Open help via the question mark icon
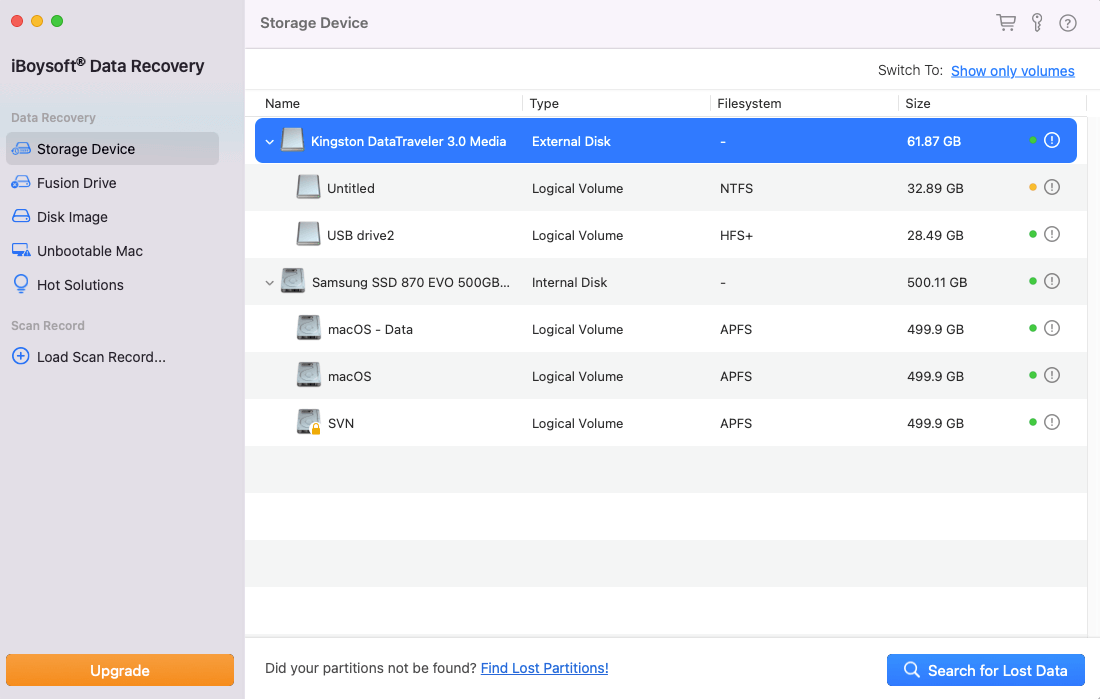Image resolution: width=1100 pixels, height=699 pixels. (1067, 22)
